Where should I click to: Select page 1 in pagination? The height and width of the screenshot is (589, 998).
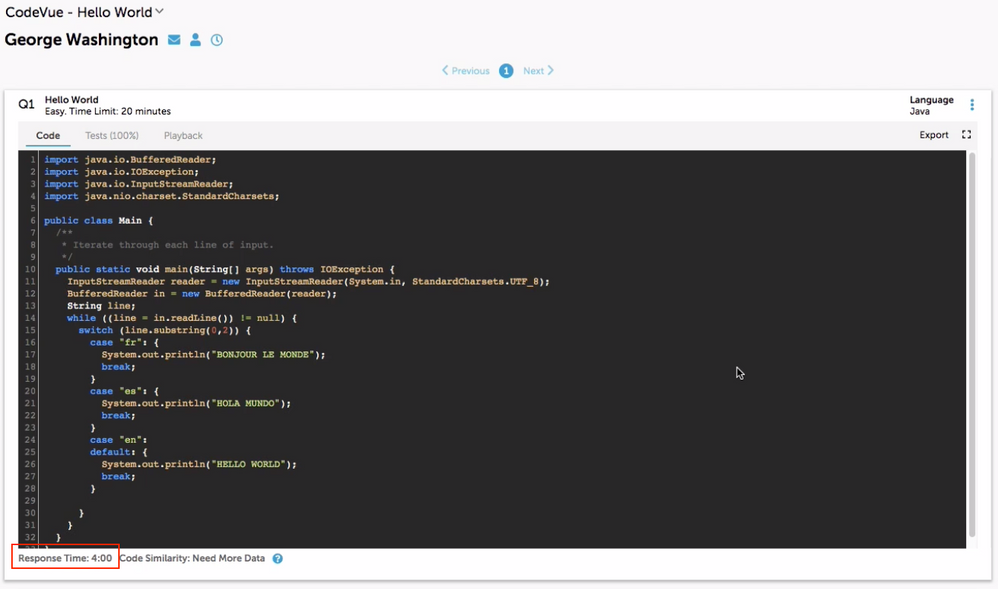coord(506,71)
